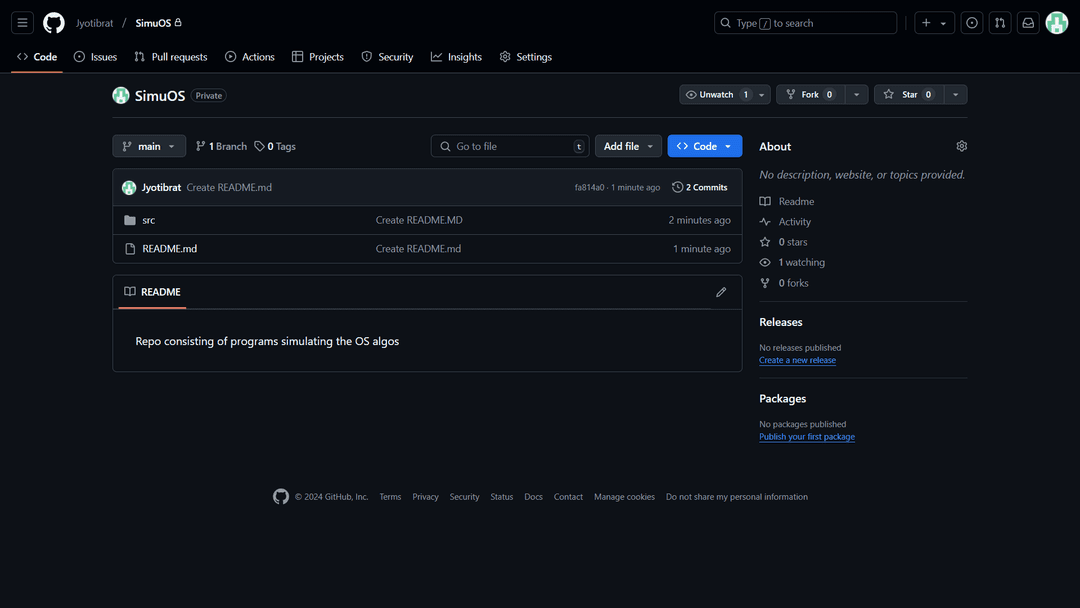This screenshot has width=1080, height=608.
Task: Click the Type / to search box
Action: coord(805,23)
